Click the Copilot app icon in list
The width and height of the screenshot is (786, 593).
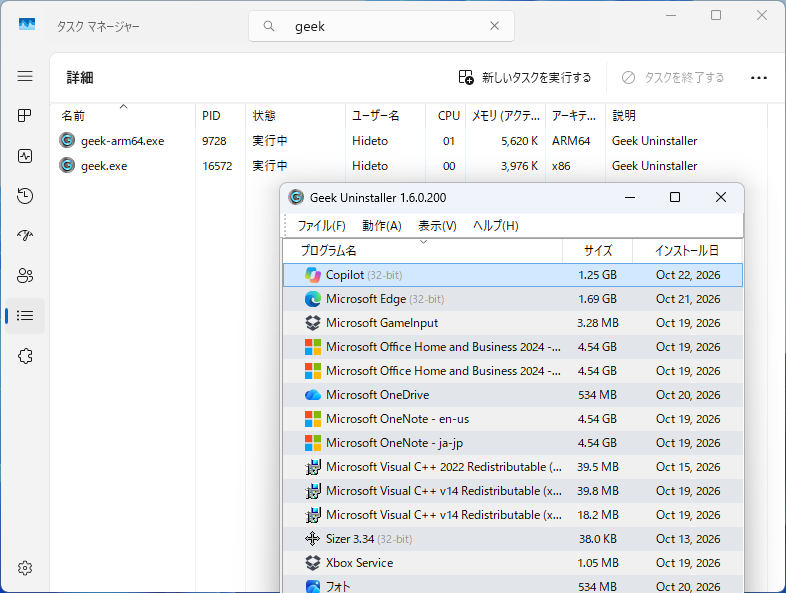[x=313, y=275]
